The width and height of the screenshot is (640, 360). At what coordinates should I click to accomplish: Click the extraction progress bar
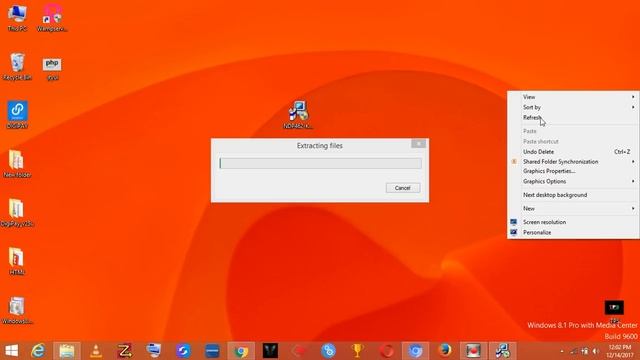320,163
